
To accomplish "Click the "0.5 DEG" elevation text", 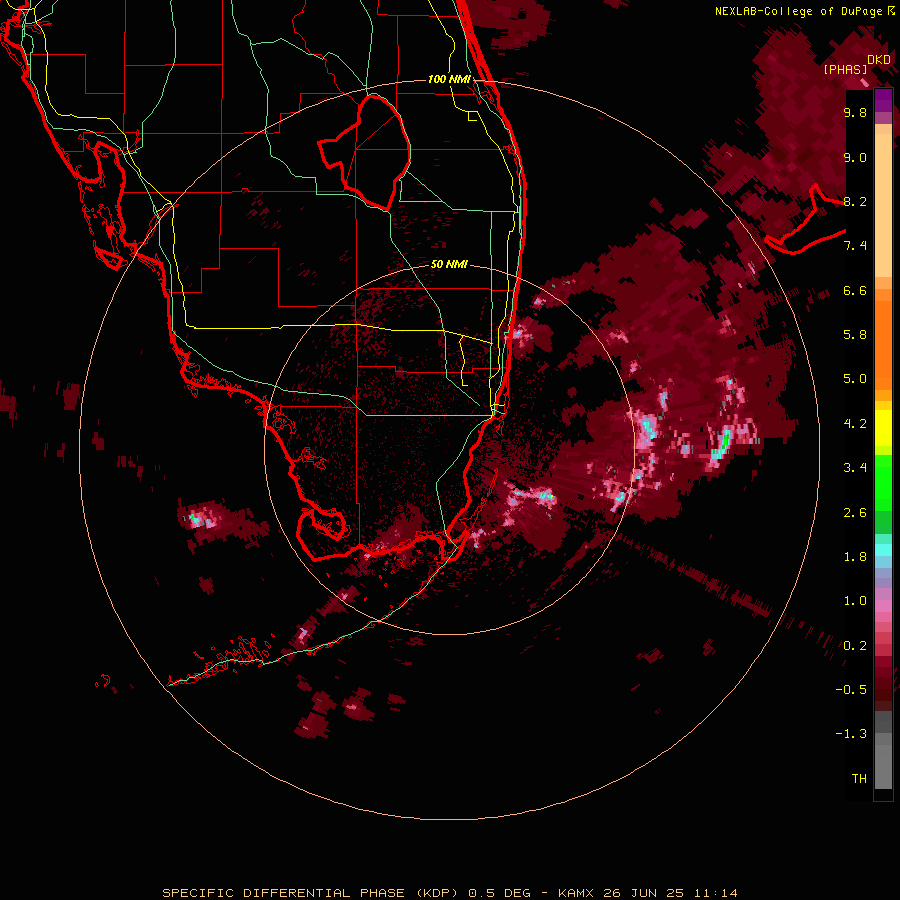I will [x=498, y=893].
